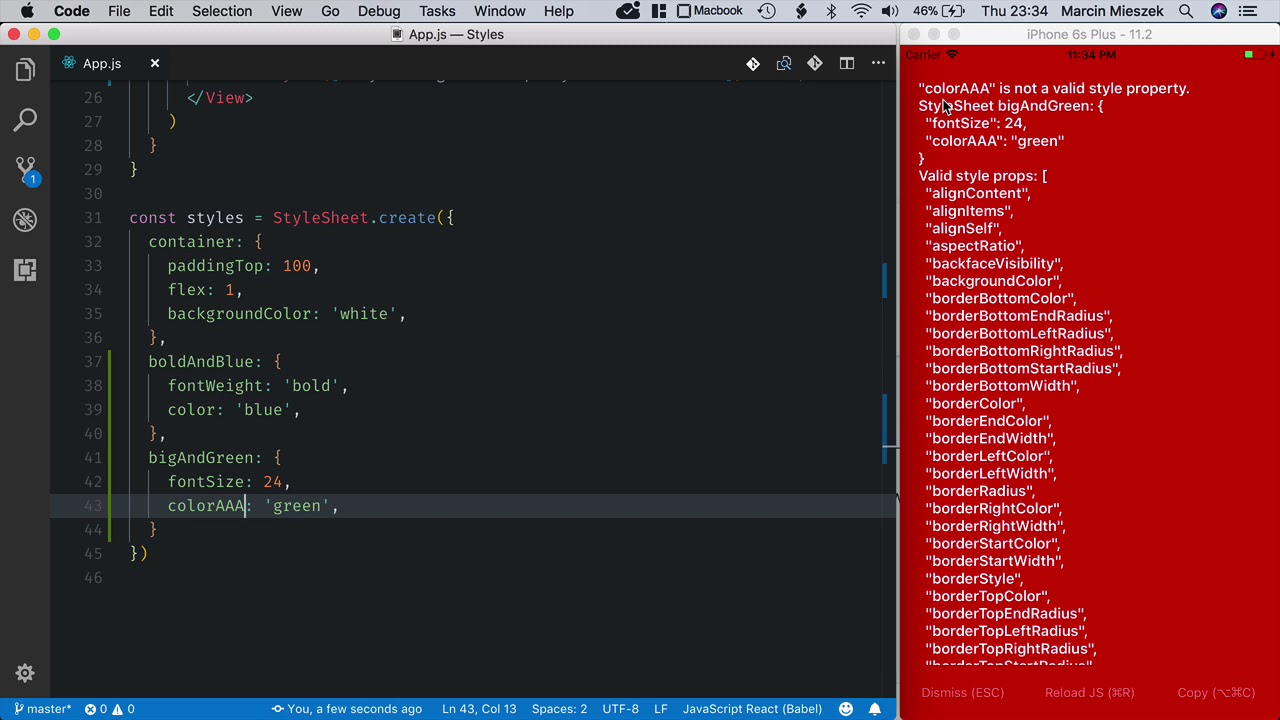Screen dimensions: 1280x720
Task: Open the Selection menu
Action: click(x=222, y=11)
